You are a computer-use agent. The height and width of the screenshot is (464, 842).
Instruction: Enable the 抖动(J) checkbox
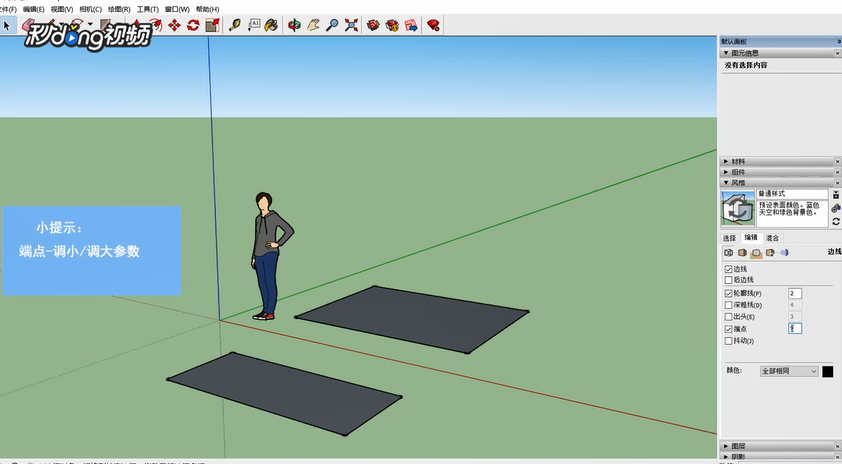pos(729,340)
